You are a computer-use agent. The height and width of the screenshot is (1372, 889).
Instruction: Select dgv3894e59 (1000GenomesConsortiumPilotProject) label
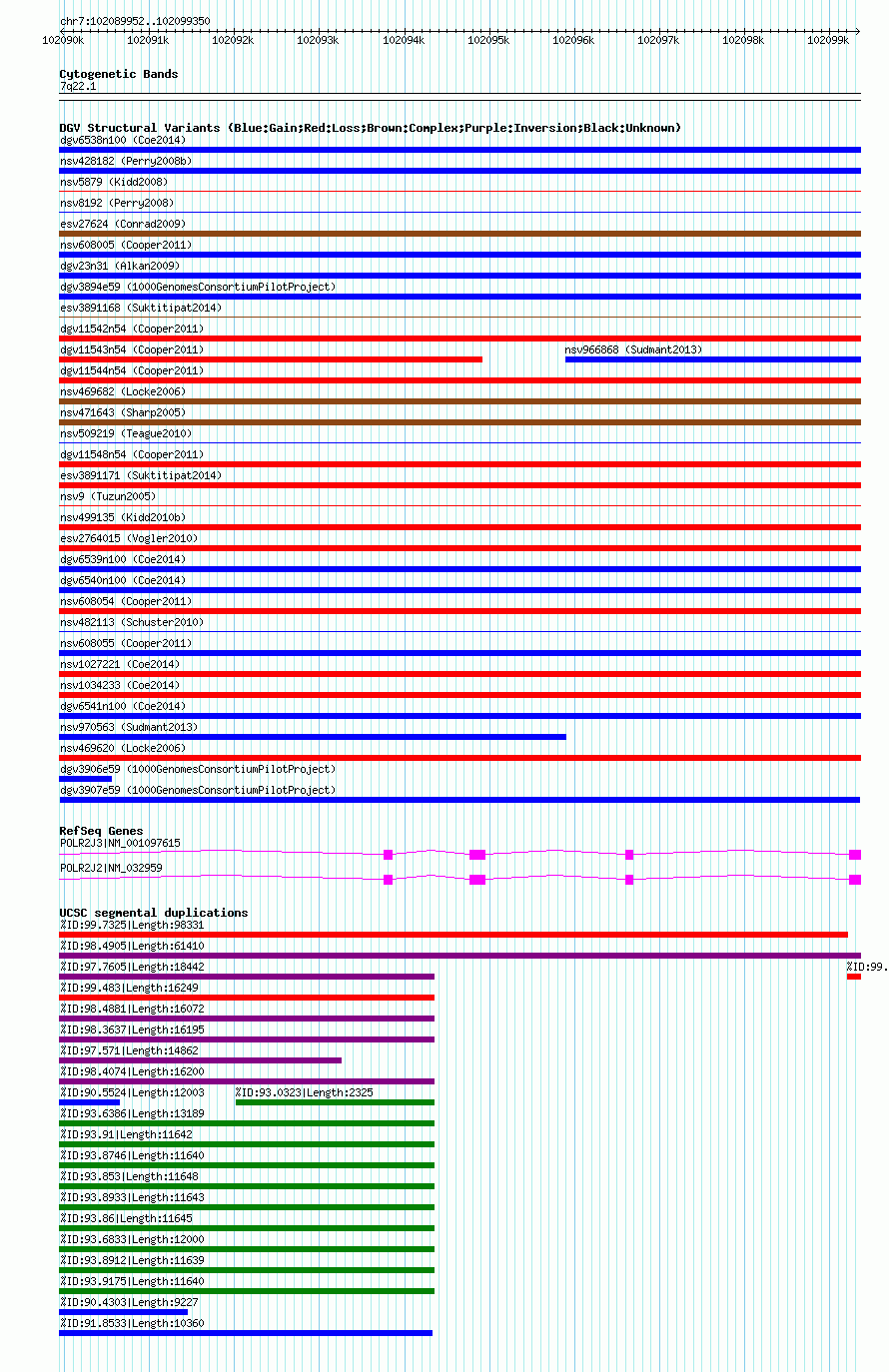click(198, 287)
